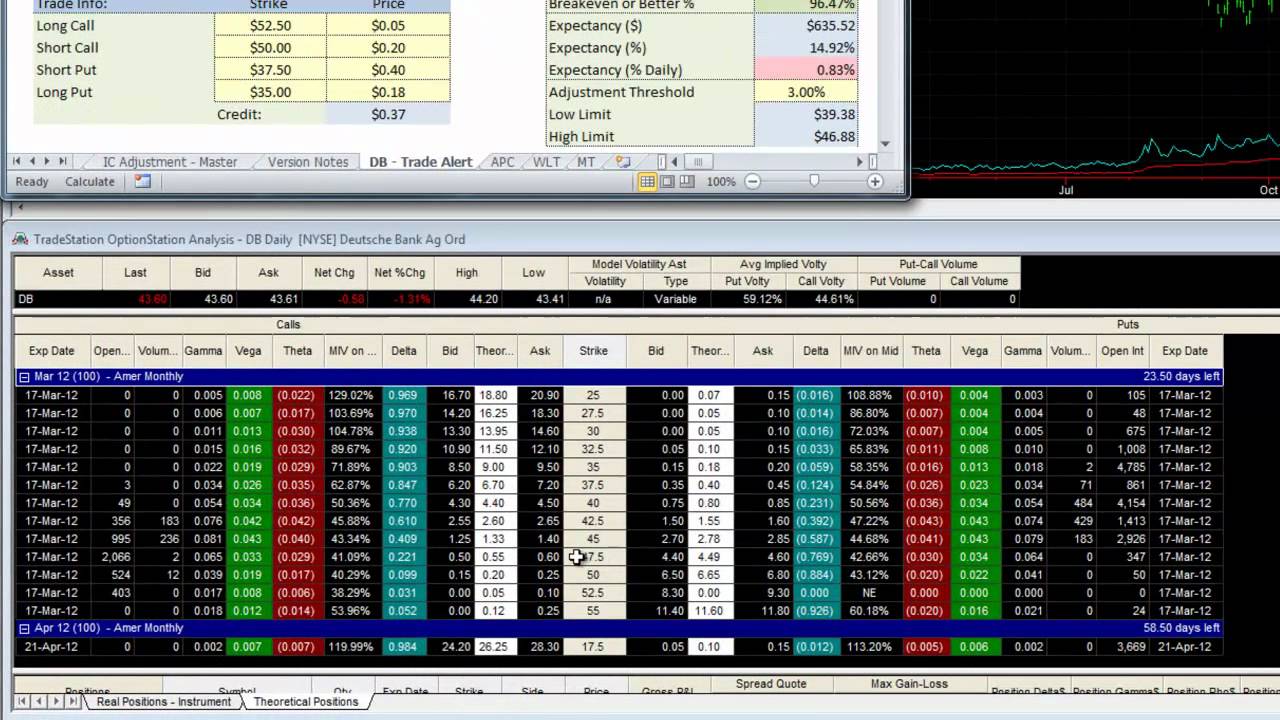Image resolution: width=1280 pixels, height=720 pixels.
Task: Click Excel next sheet navigation arrow
Action: [x=47, y=161]
